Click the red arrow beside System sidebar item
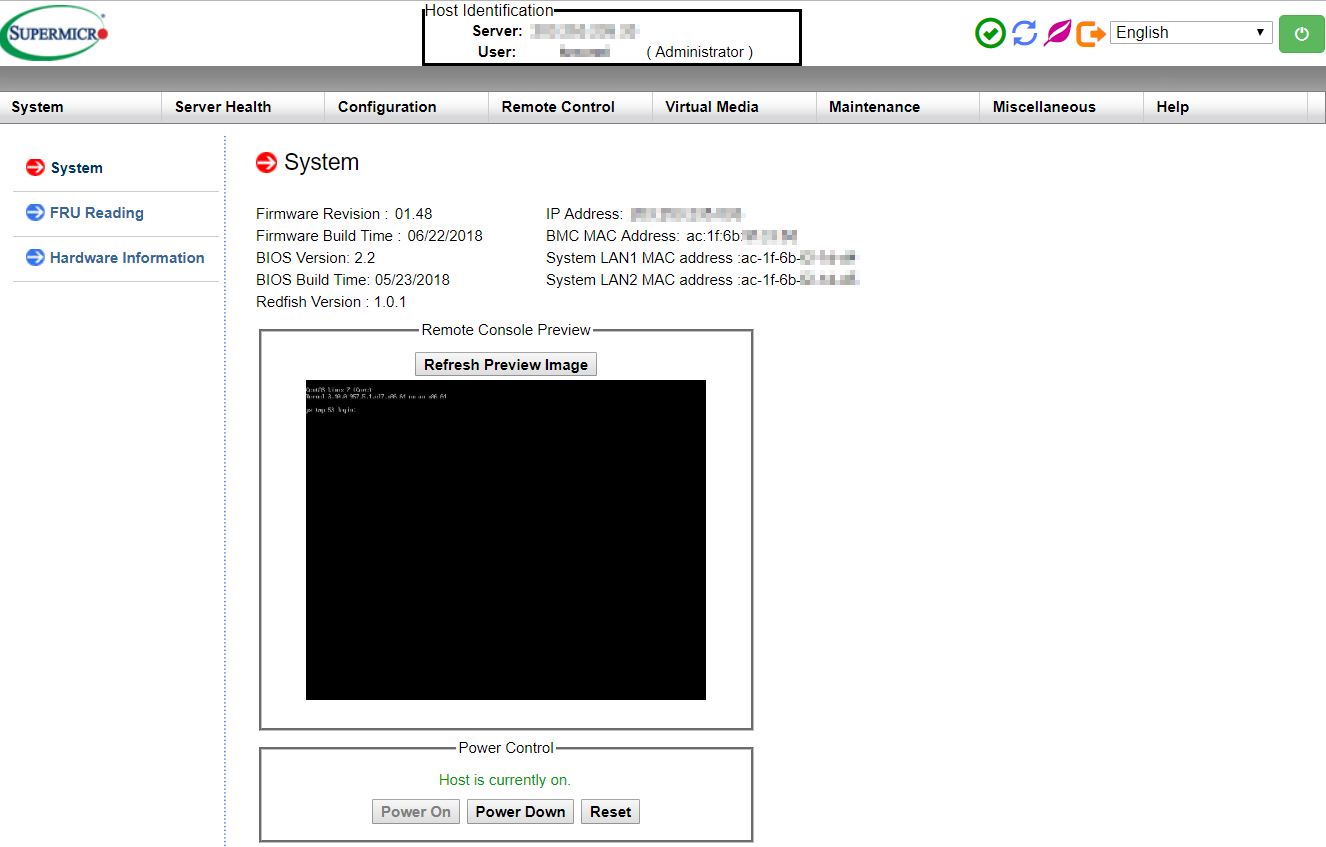 [35, 168]
